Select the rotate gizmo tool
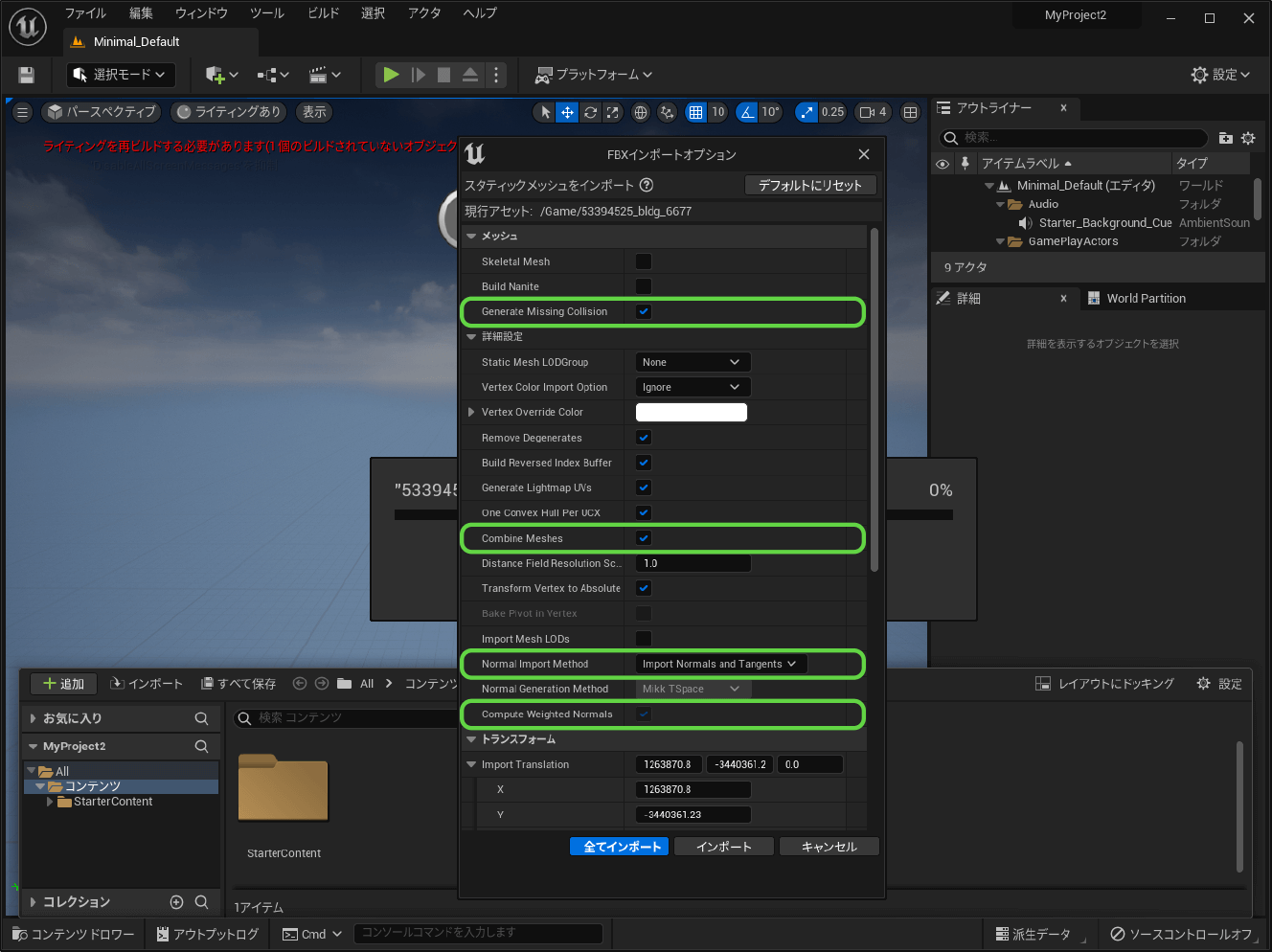Viewport: 1272px width, 952px height. click(591, 112)
